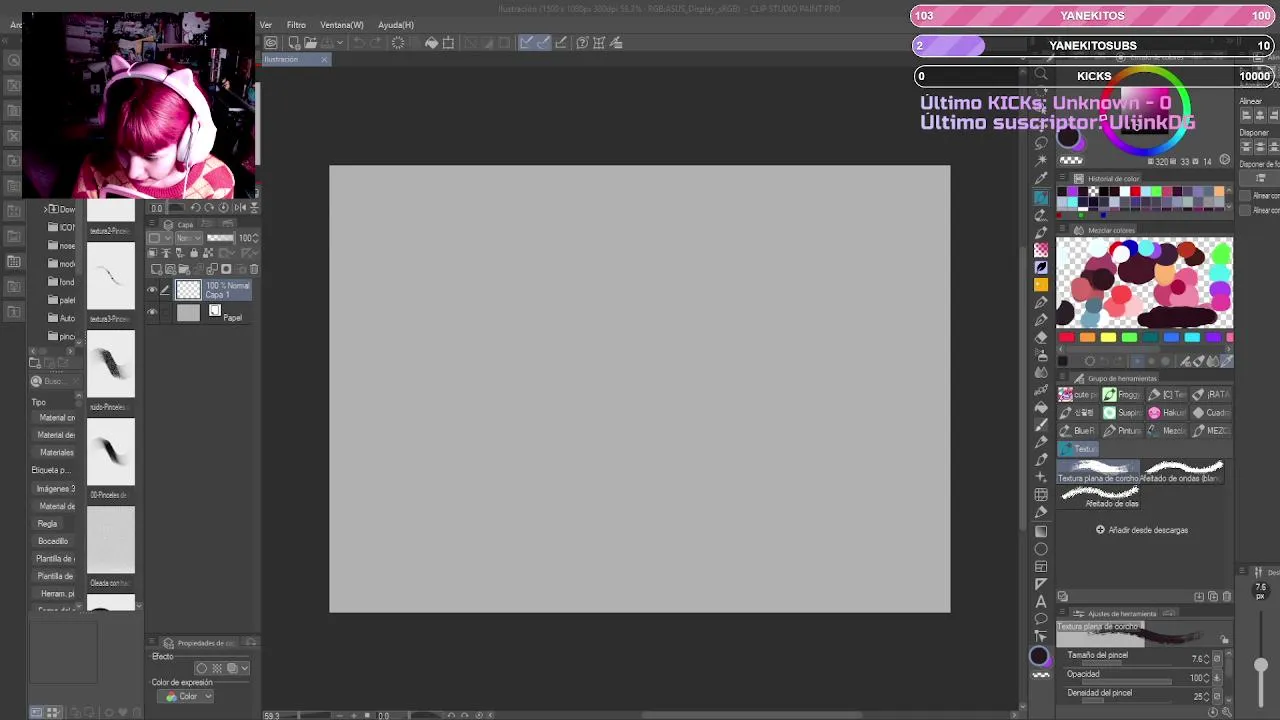Click the vertical brush size slider handle
Screen dimensions: 1280x720
tap(1261, 665)
